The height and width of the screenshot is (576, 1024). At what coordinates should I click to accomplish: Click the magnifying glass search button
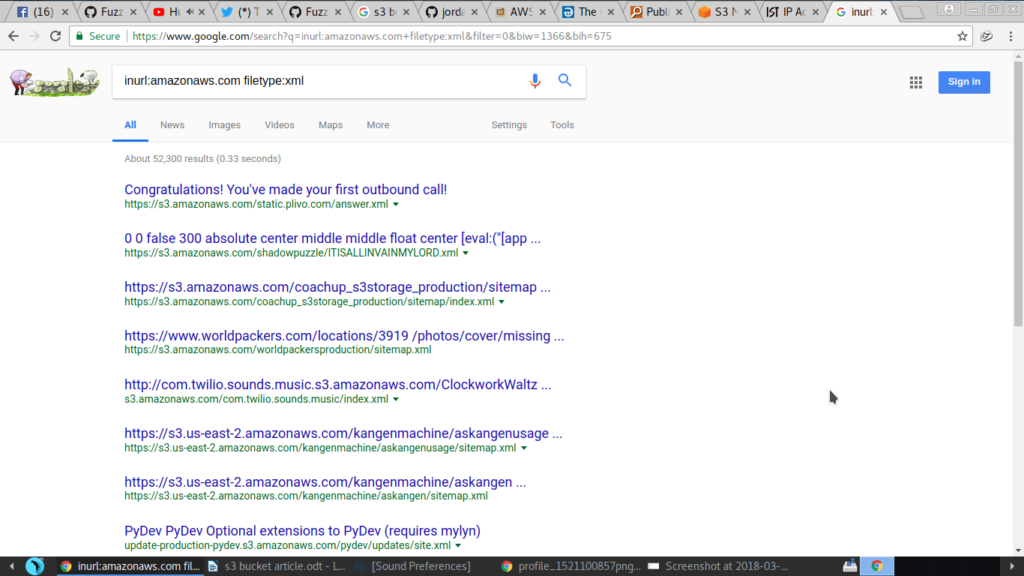point(565,81)
